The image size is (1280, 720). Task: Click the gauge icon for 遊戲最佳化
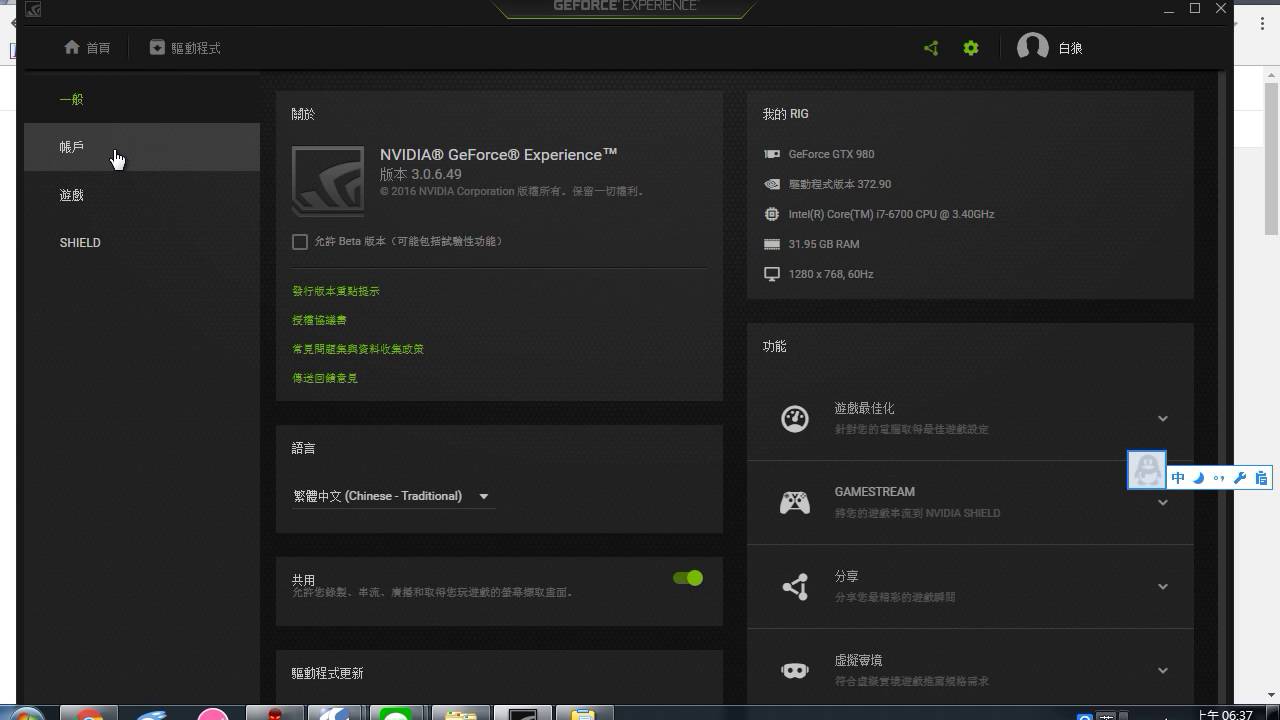coord(795,418)
